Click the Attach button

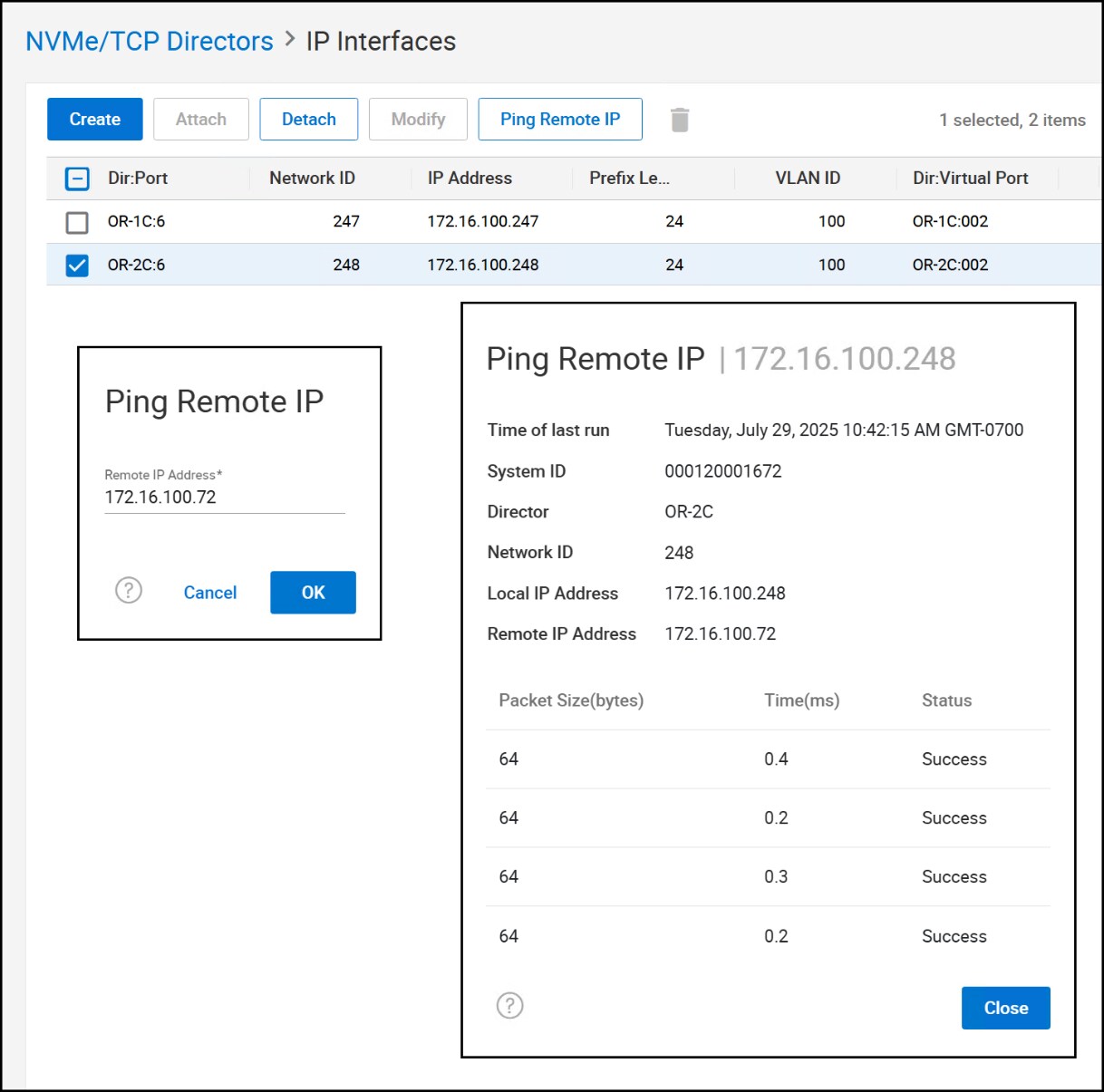click(x=201, y=120)
